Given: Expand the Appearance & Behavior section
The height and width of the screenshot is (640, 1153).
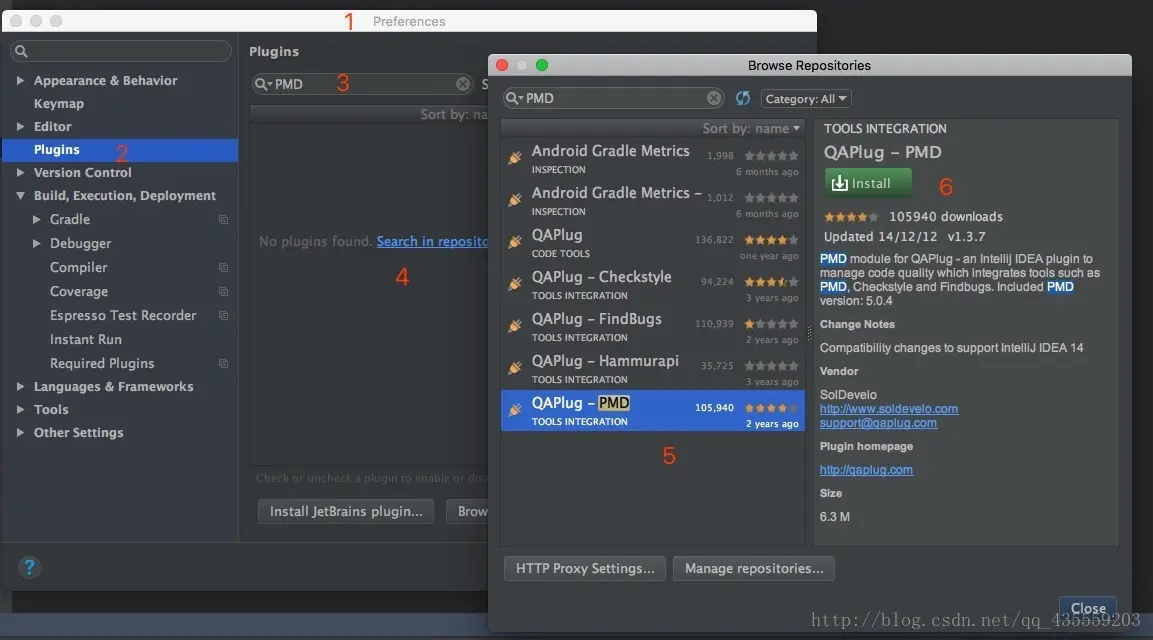Looking at the screenshot, I should [20, 80].
